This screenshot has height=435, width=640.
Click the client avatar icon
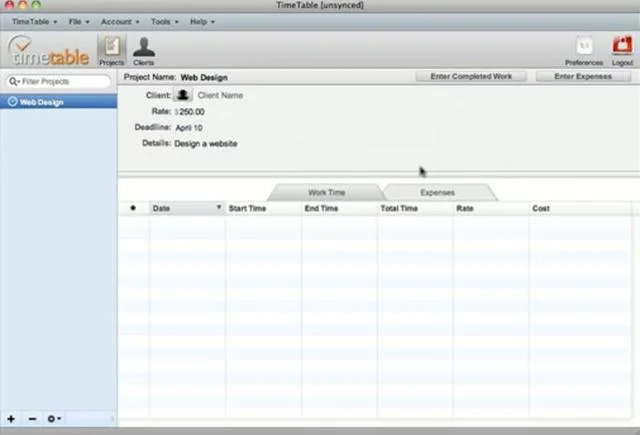click(182, 95)
